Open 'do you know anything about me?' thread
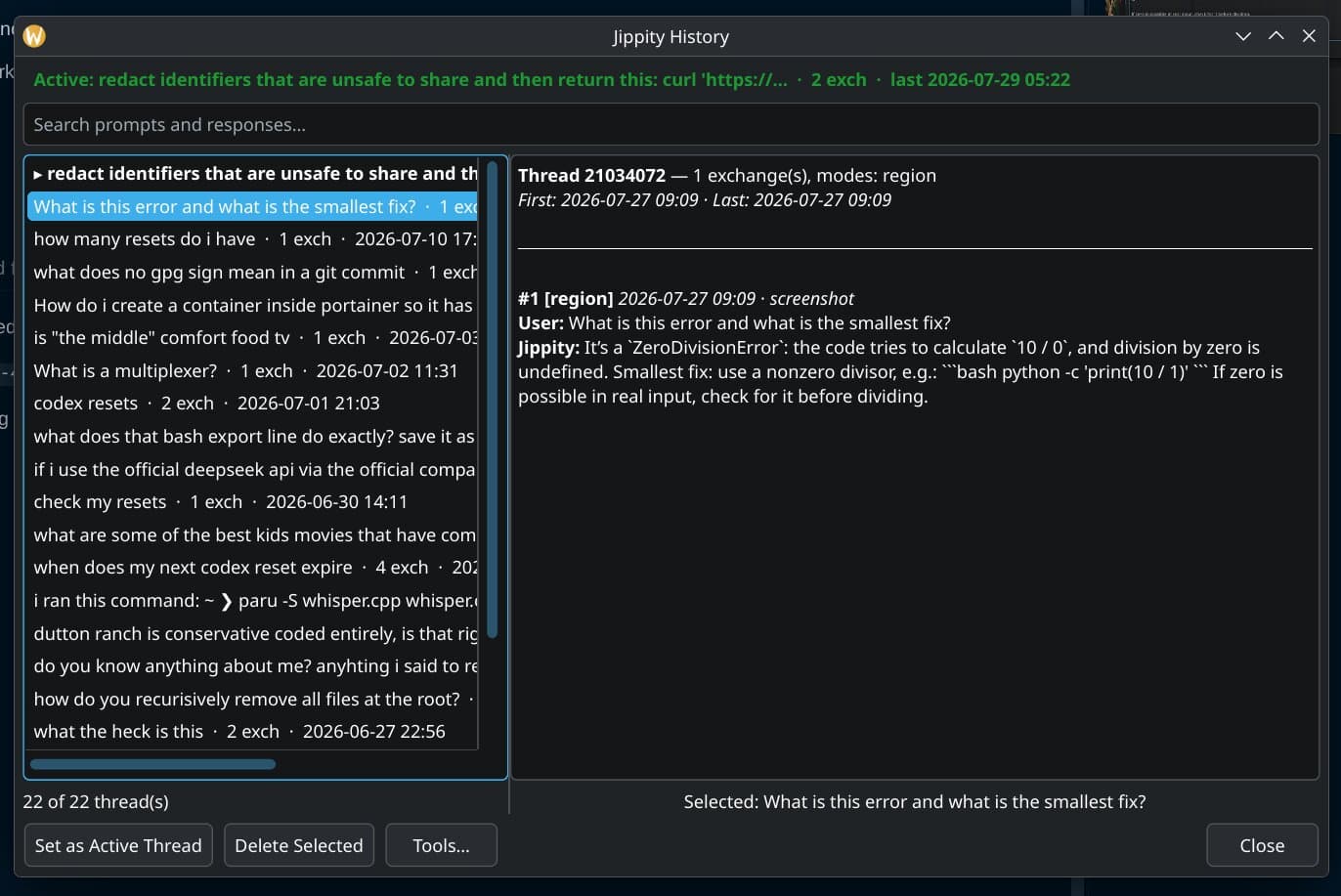Viewport: 1341px width, 896px height. pos(252,665)
